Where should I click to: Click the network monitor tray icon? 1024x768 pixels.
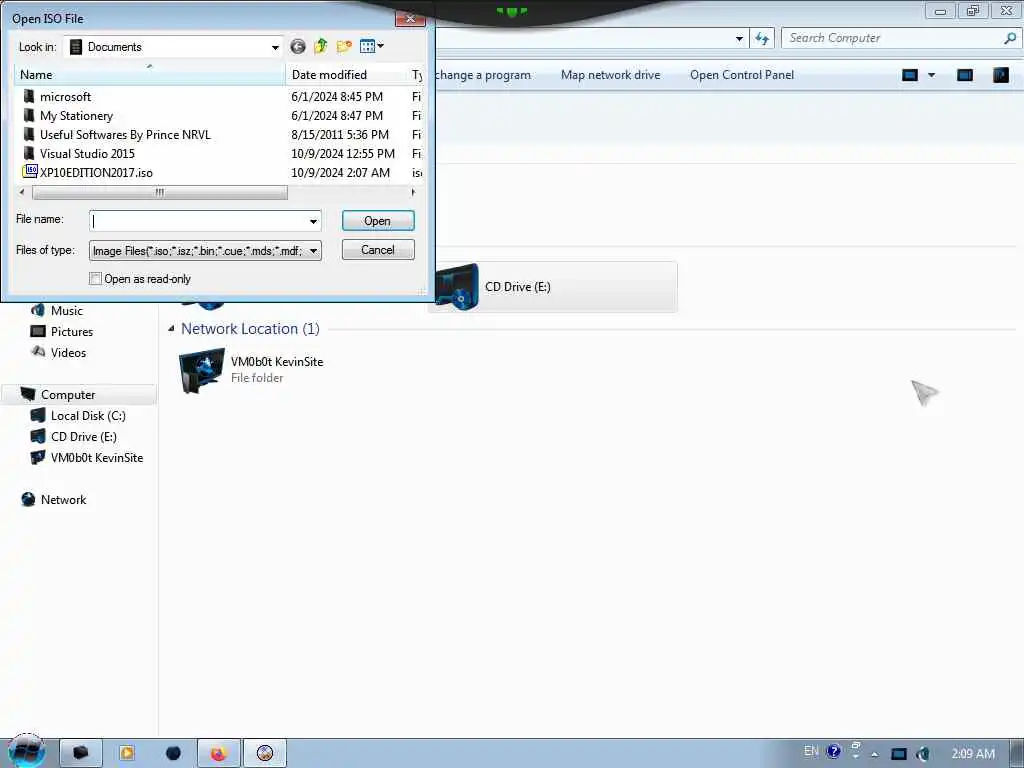(899, 754)
